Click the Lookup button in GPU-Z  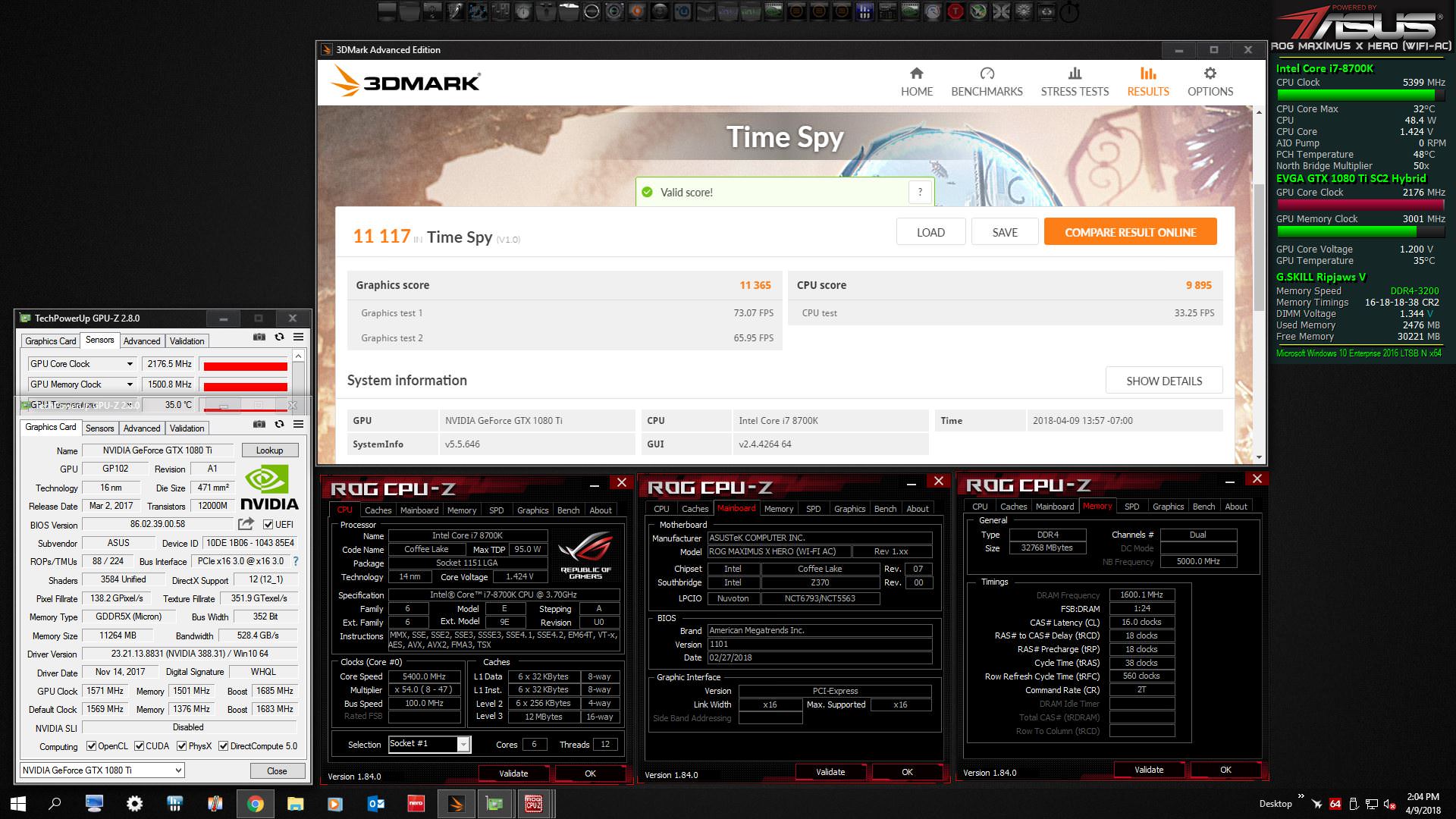pos(269,450)
